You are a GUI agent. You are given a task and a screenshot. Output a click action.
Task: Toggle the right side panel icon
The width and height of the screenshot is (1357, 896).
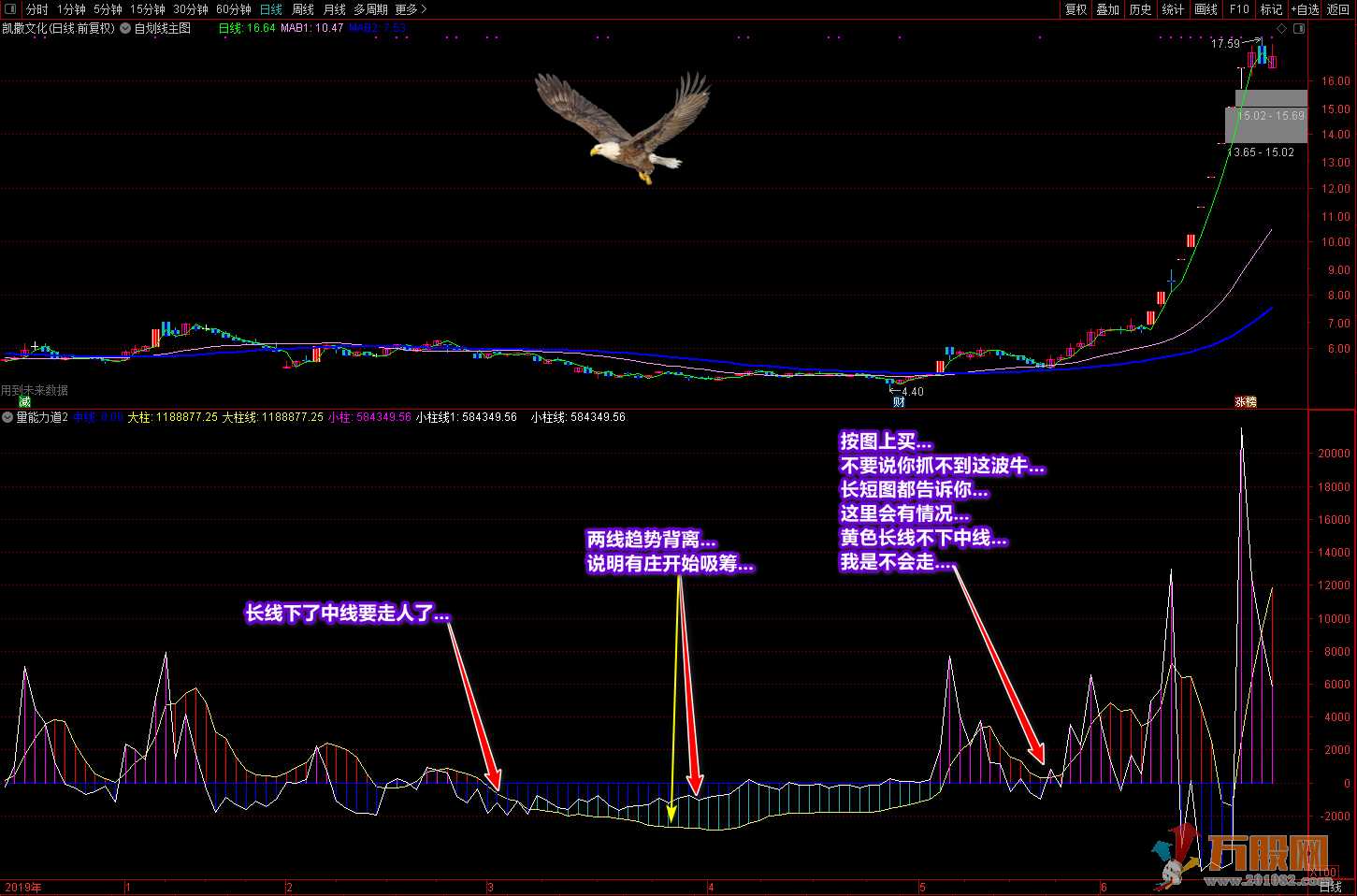click(x=1299, y=28)
